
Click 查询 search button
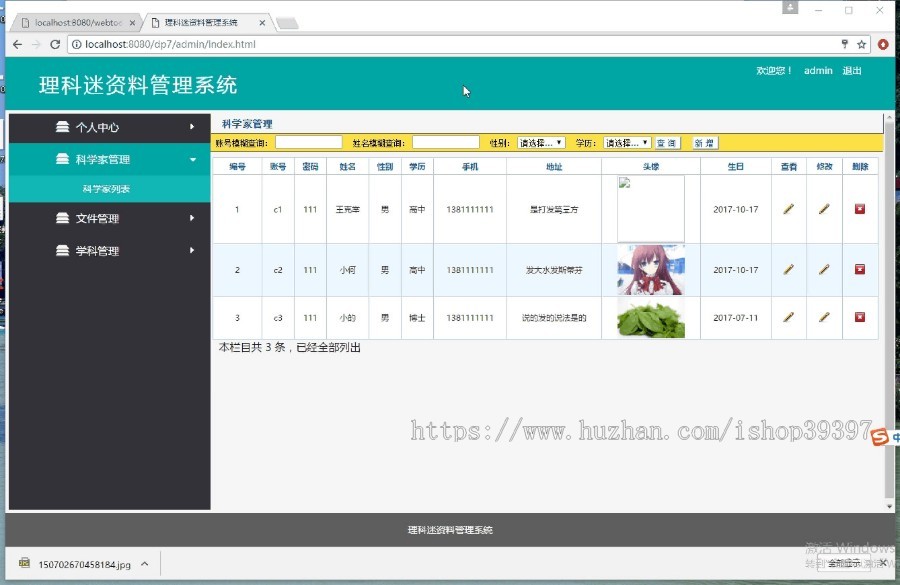tap(668, 143)
